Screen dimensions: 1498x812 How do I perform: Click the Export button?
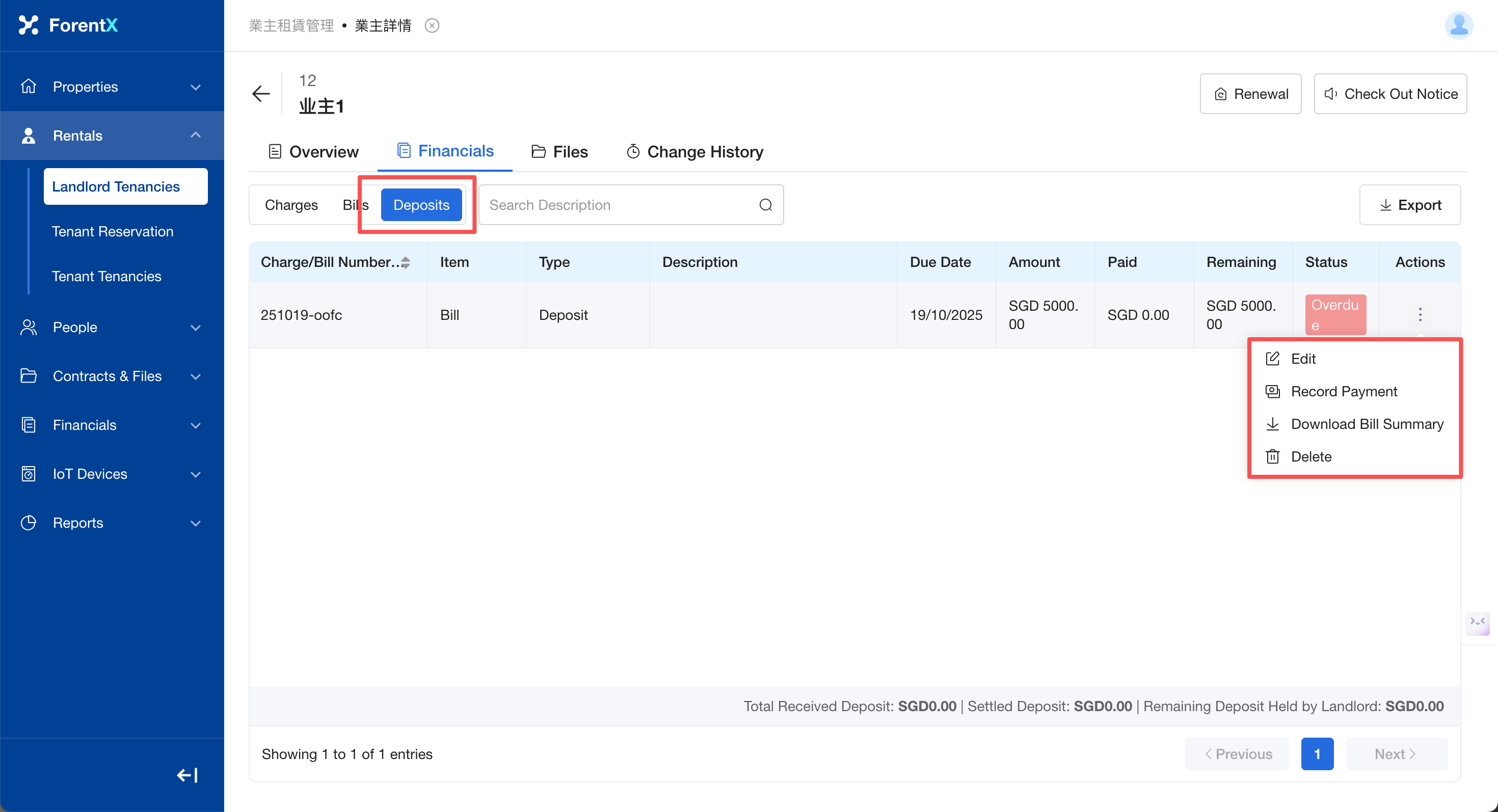1410,205
